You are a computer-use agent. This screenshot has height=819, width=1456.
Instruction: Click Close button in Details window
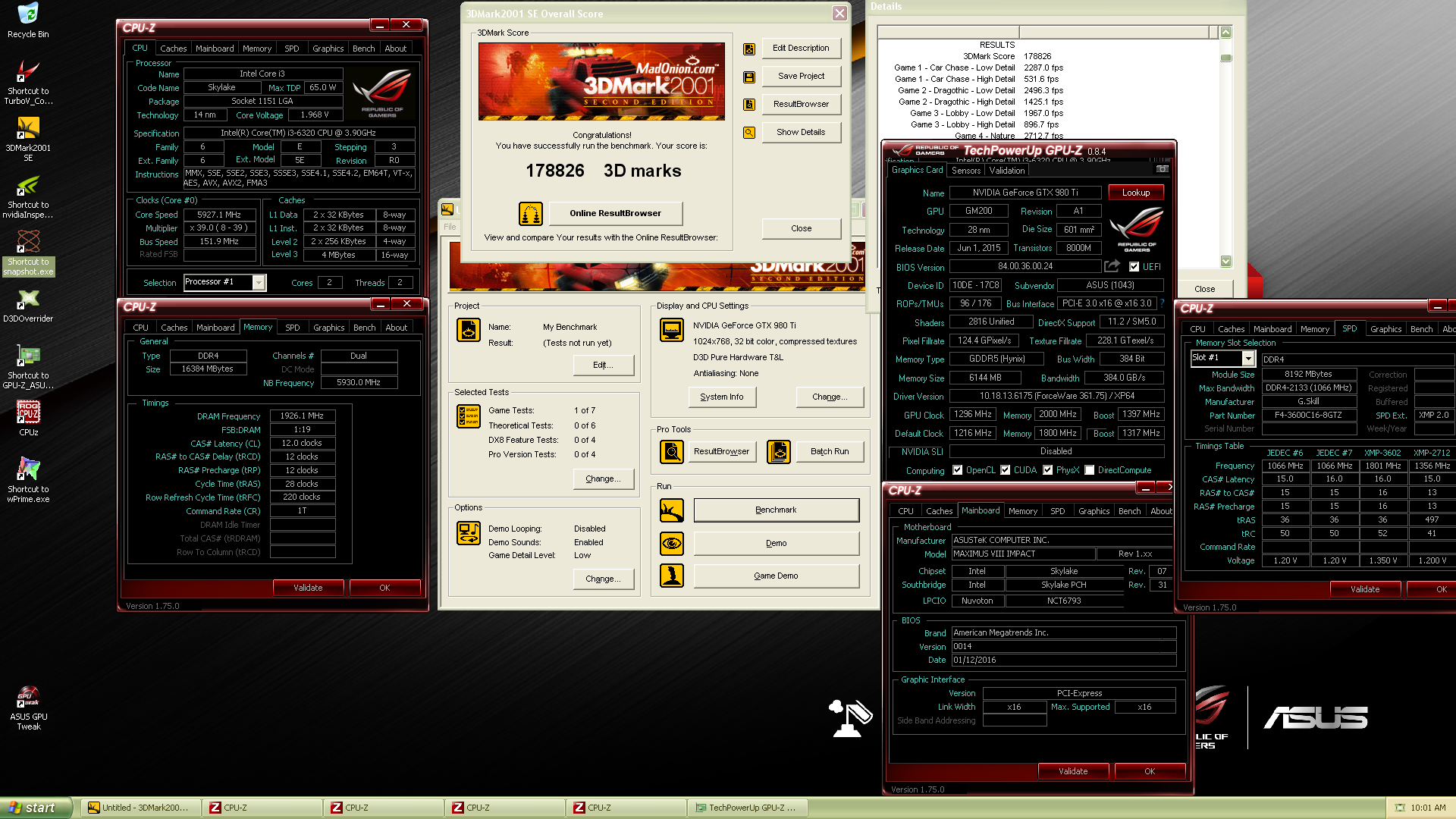[x=1204, y=289]
